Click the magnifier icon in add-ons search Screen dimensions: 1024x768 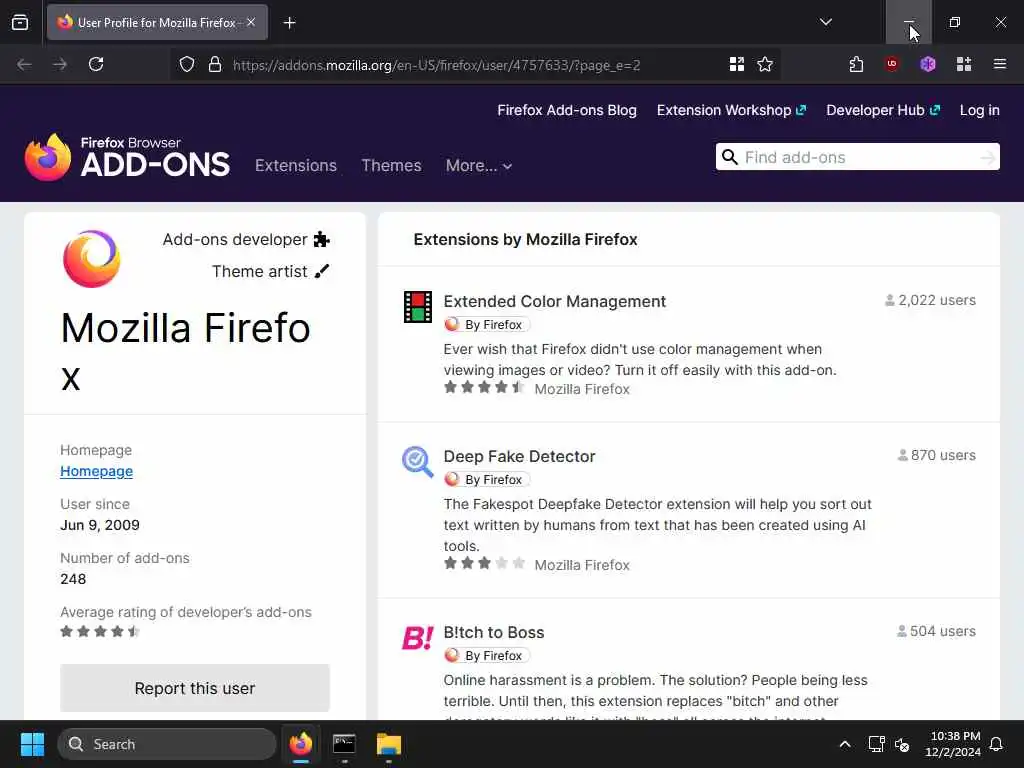click(x=729, y=157)
